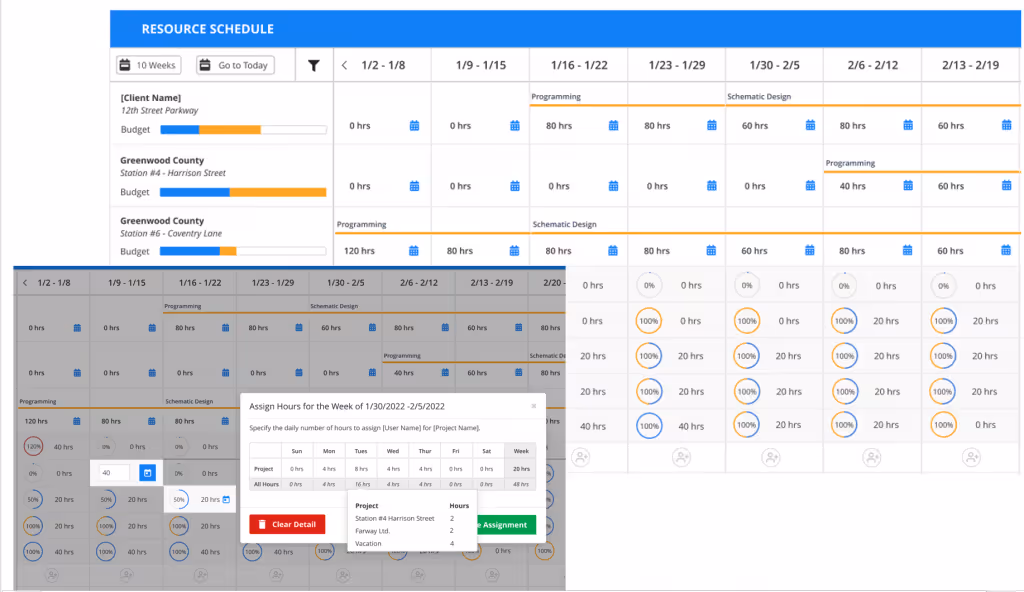Add a person under main 1/23 - 1/29 column
This screenshot has height=592, width=1024.
tap(681, 457)
